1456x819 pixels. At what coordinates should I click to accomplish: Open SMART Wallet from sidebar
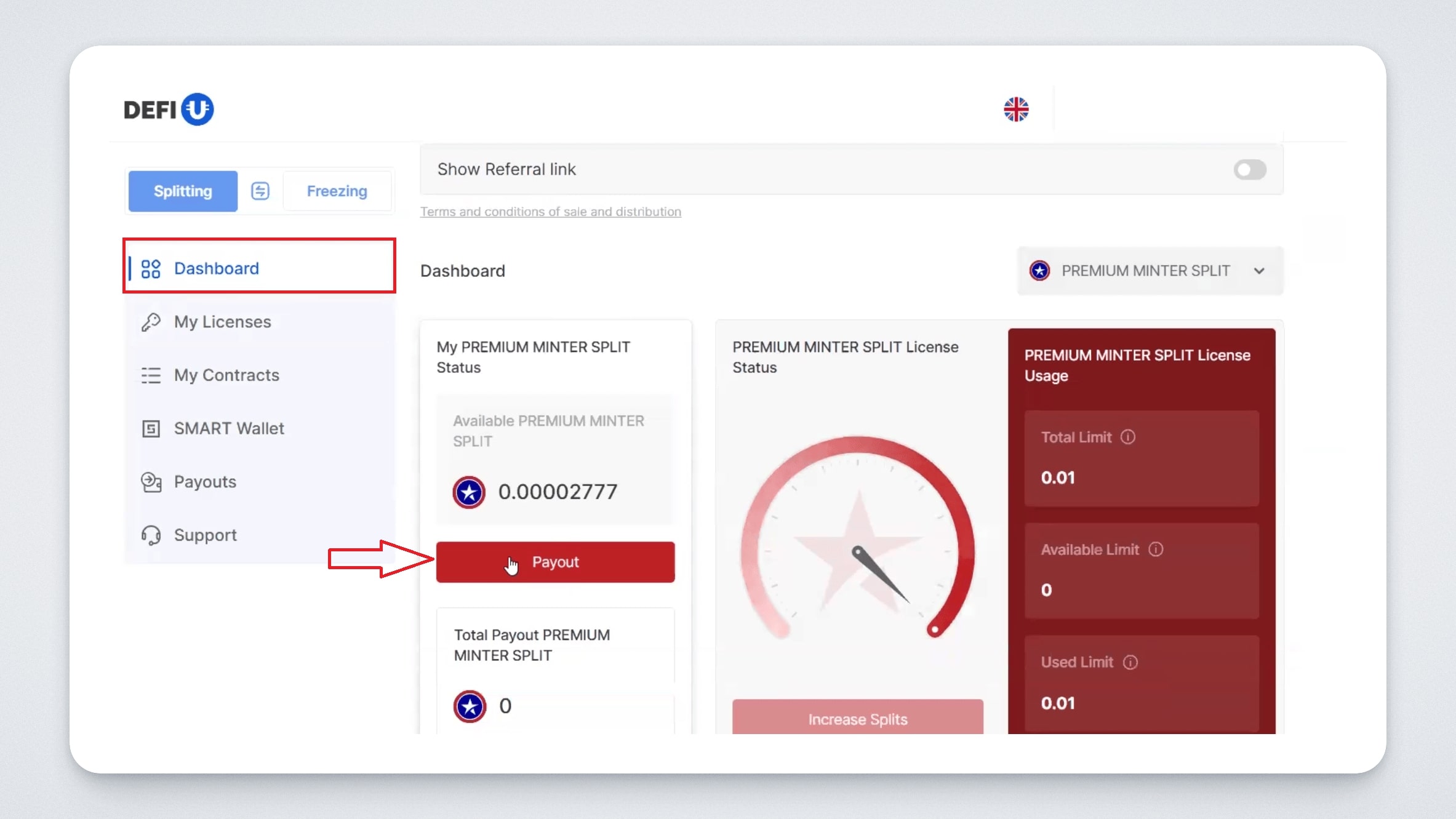point(229,428)
